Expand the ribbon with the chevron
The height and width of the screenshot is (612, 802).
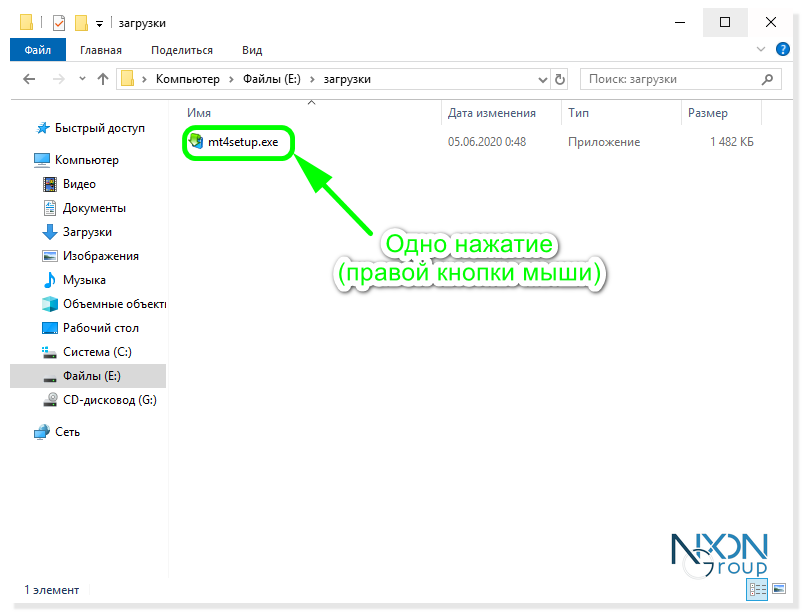[x=761, y=50]
